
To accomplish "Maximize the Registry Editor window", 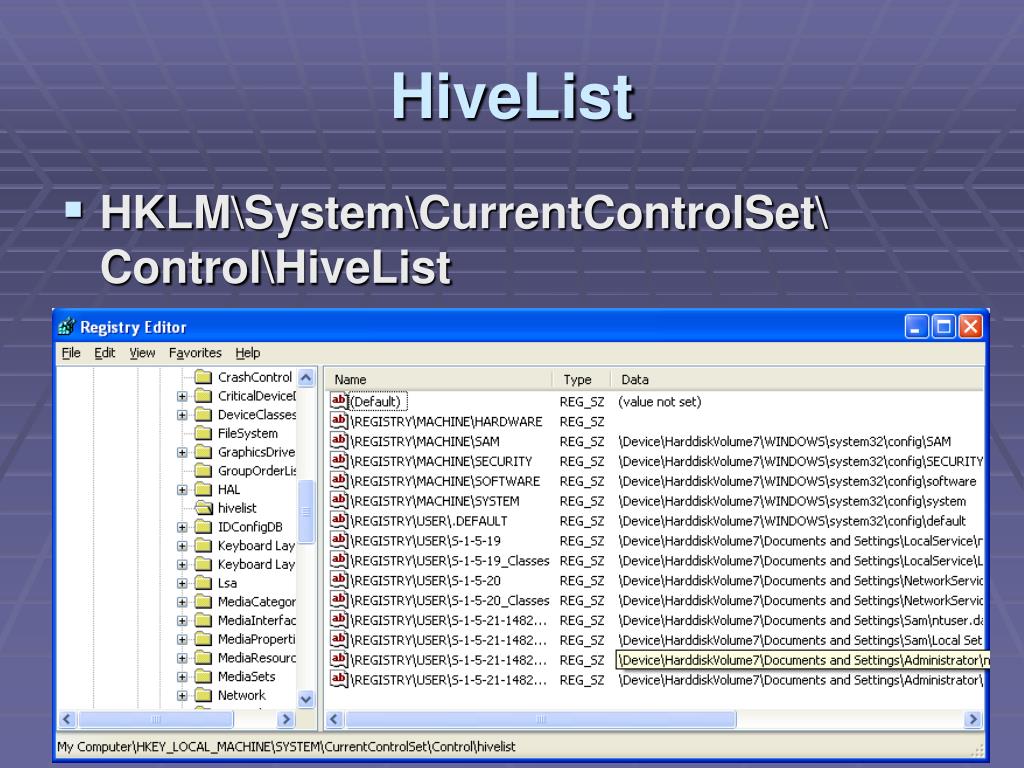I will click(x=943, y=326).
